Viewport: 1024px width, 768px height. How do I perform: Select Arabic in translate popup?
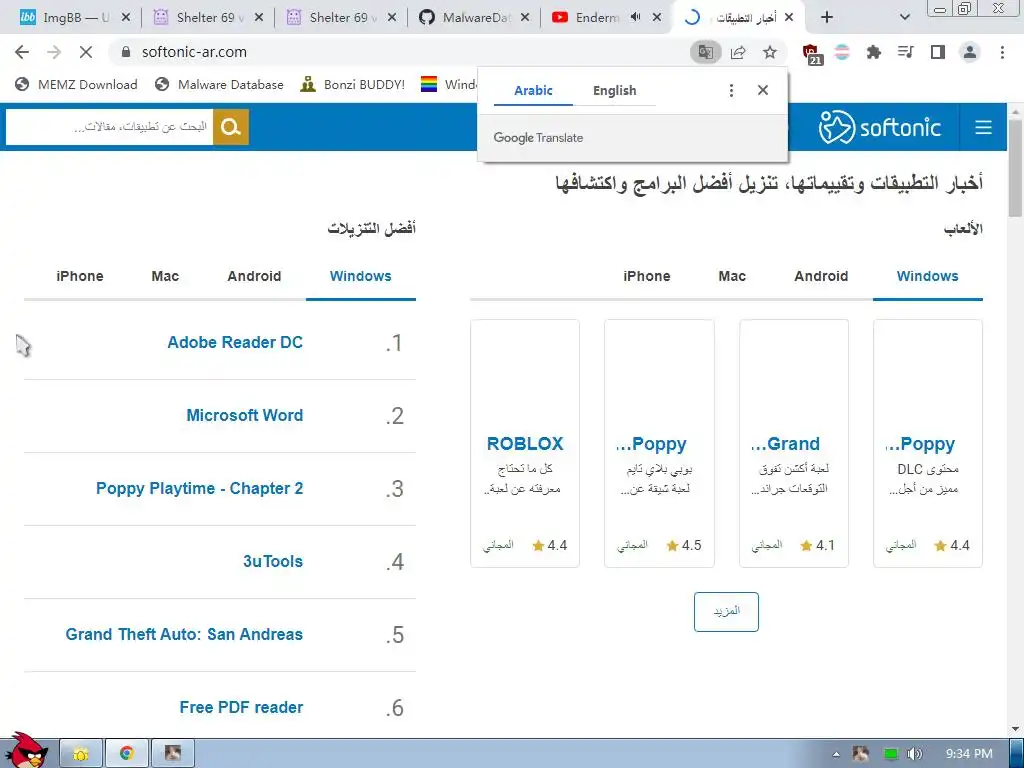coord(533,91)
